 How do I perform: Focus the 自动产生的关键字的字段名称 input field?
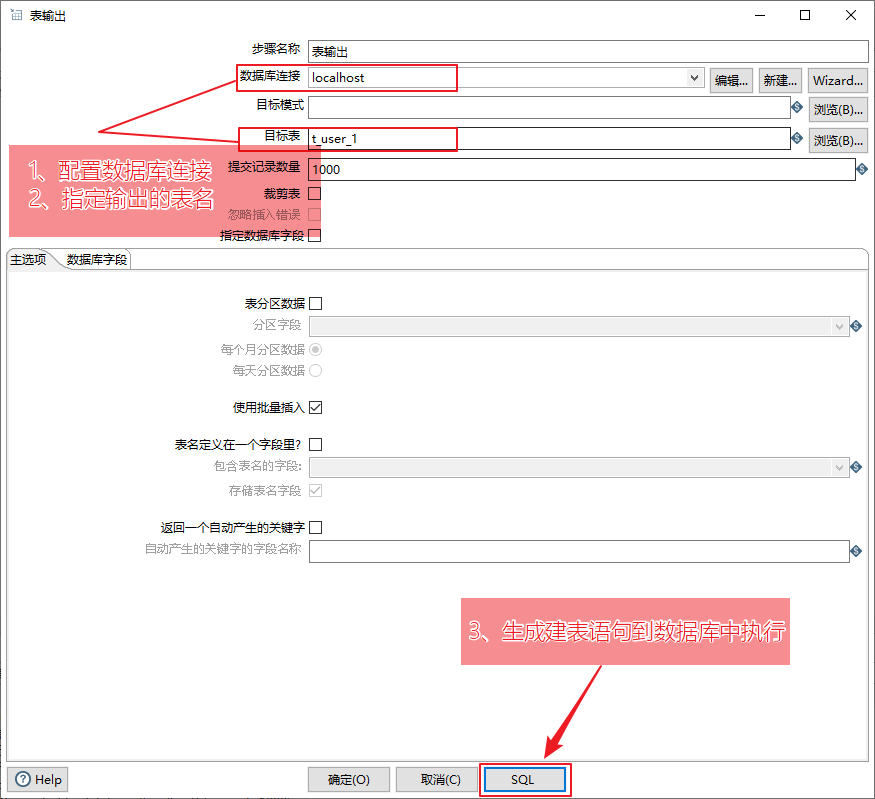[x=579, y=551]
